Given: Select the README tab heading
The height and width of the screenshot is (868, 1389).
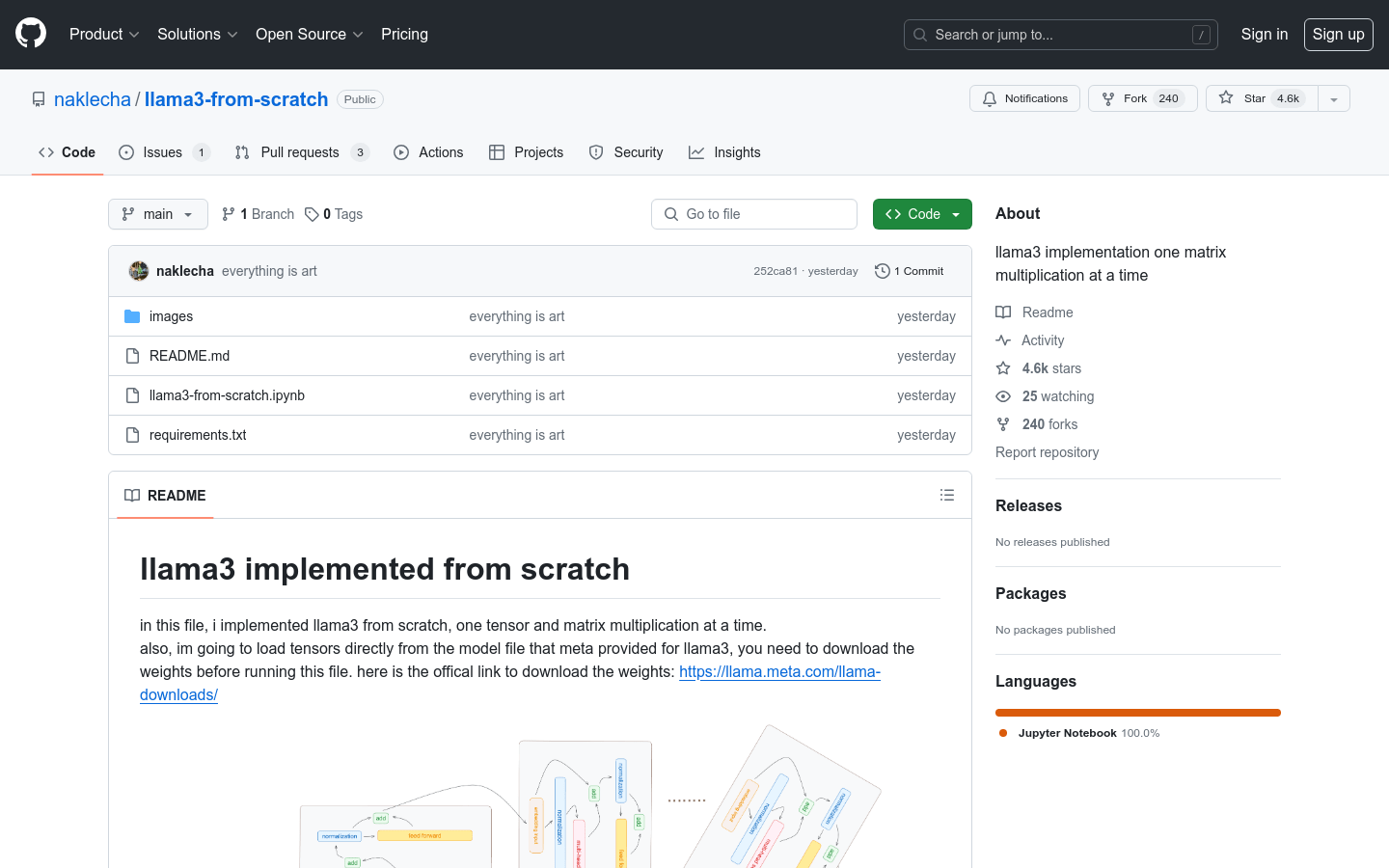Looking at the screenshot, I should (x=165, y=496).
